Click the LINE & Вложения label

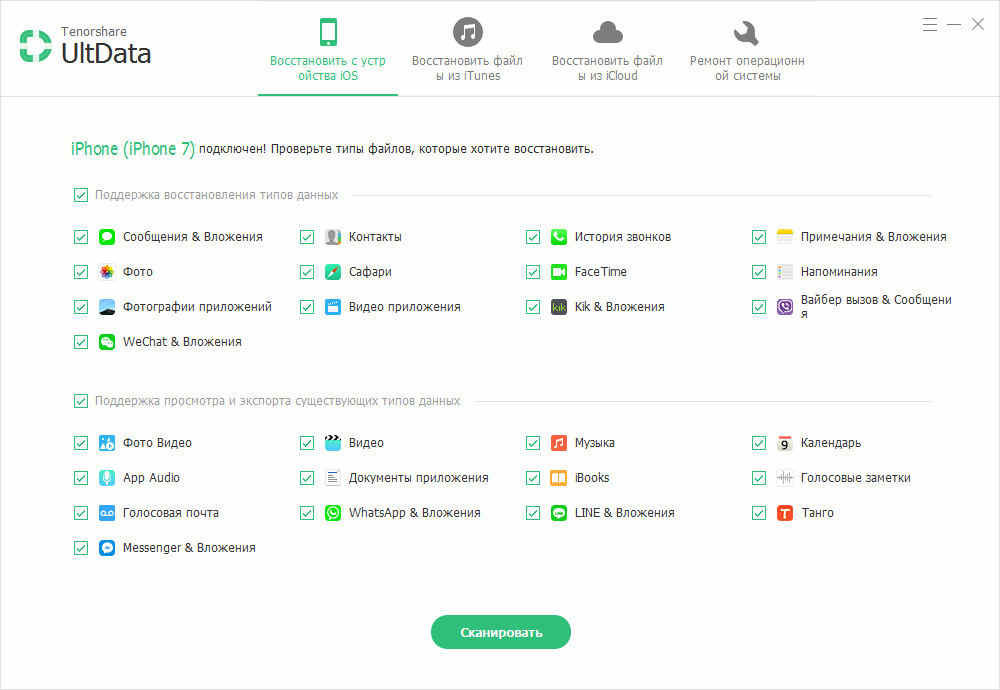[x=624, y=513]
